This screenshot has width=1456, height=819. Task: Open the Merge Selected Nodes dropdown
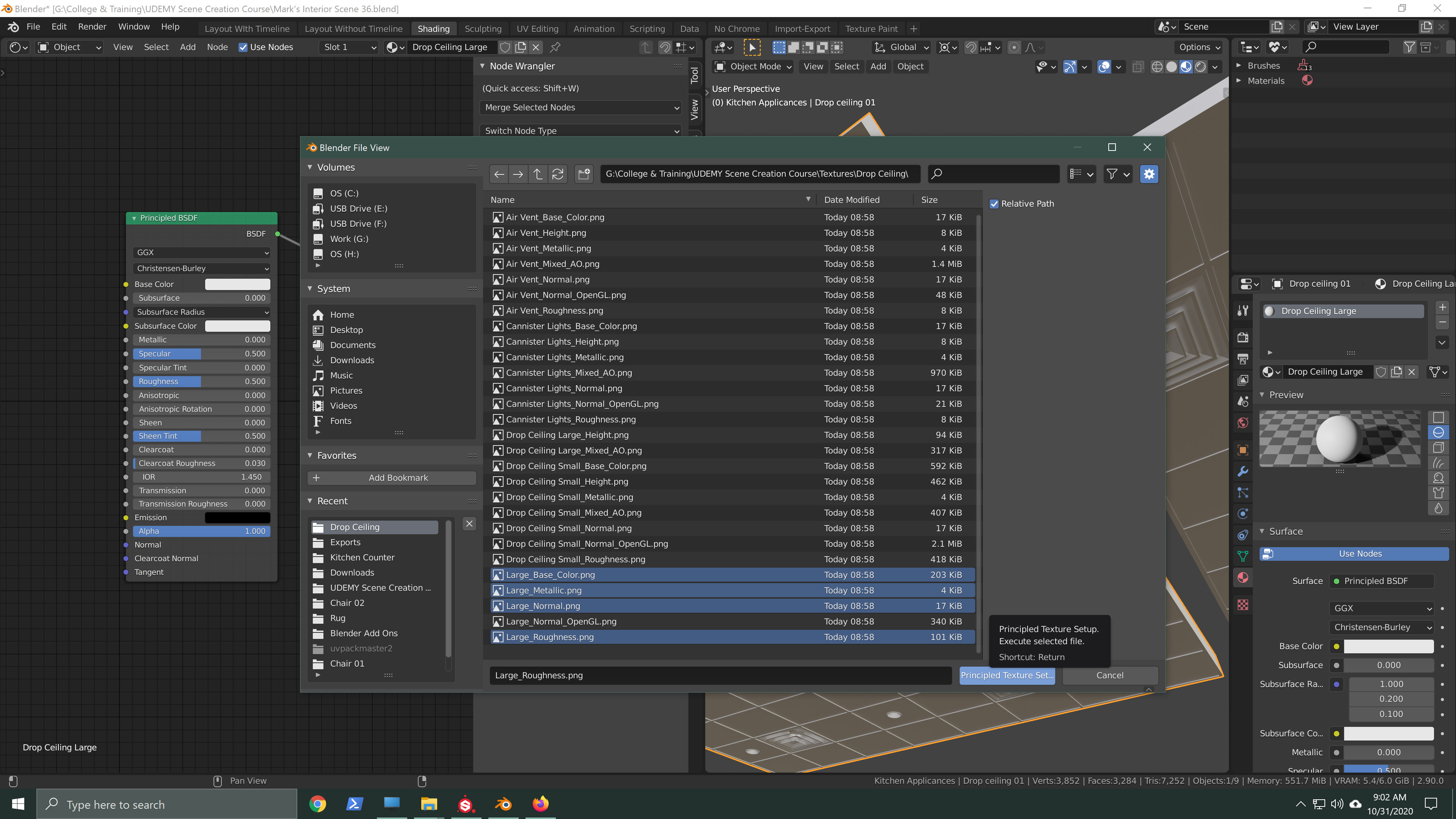click(x=580, y=107)
